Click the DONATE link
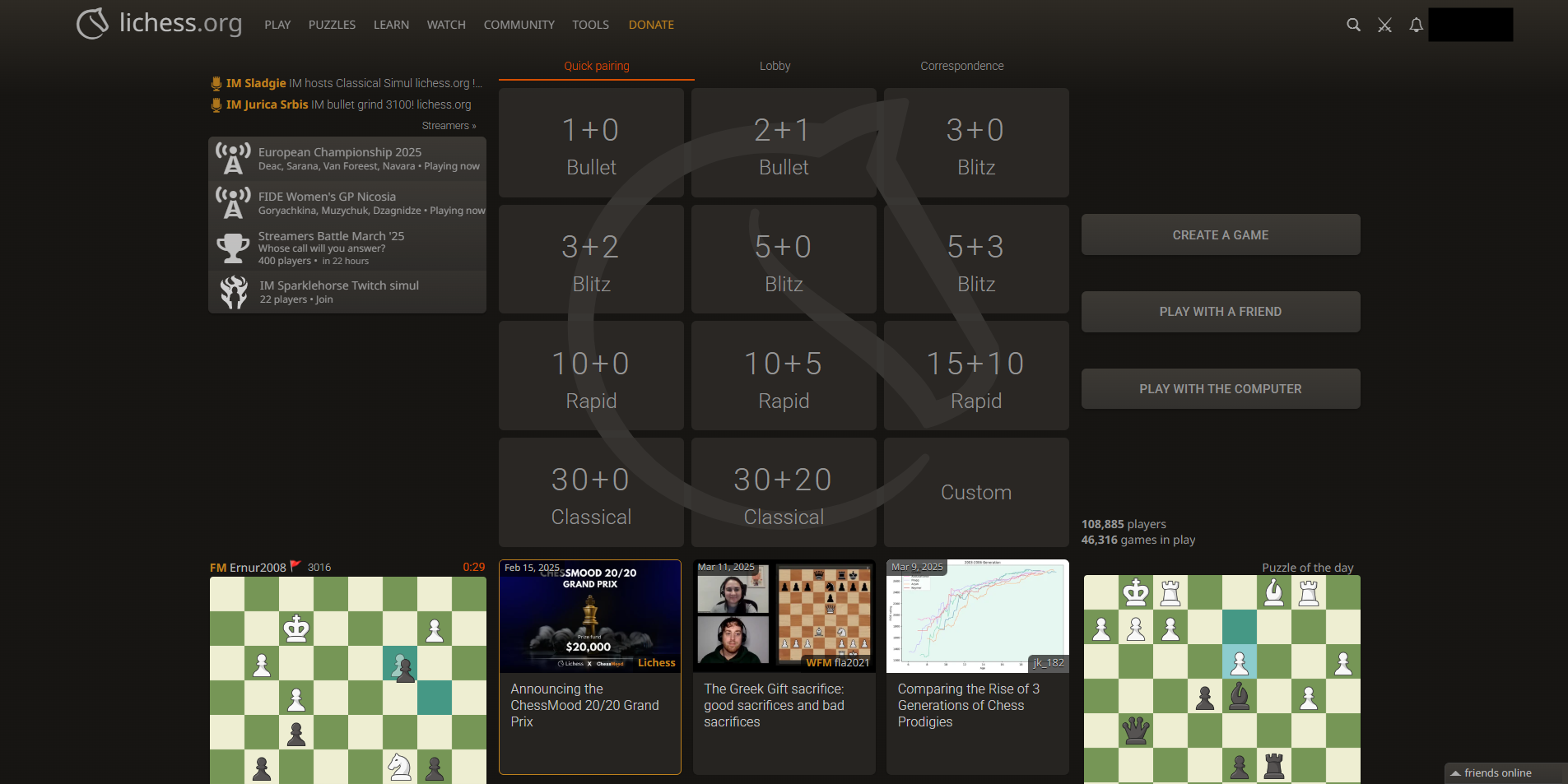 (651, 25)
